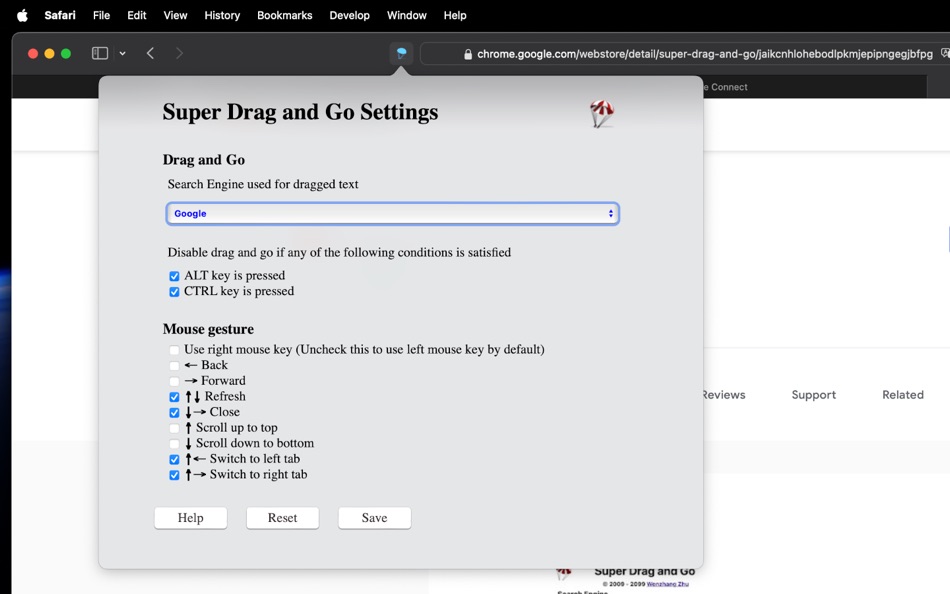Open the sidebar options chevron
The height and width of the screenshot is (594, 950).
[122, 53]
